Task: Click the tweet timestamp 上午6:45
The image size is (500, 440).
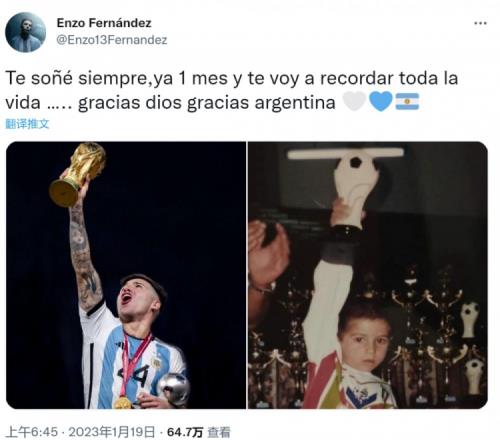Action: coord(32,432)
